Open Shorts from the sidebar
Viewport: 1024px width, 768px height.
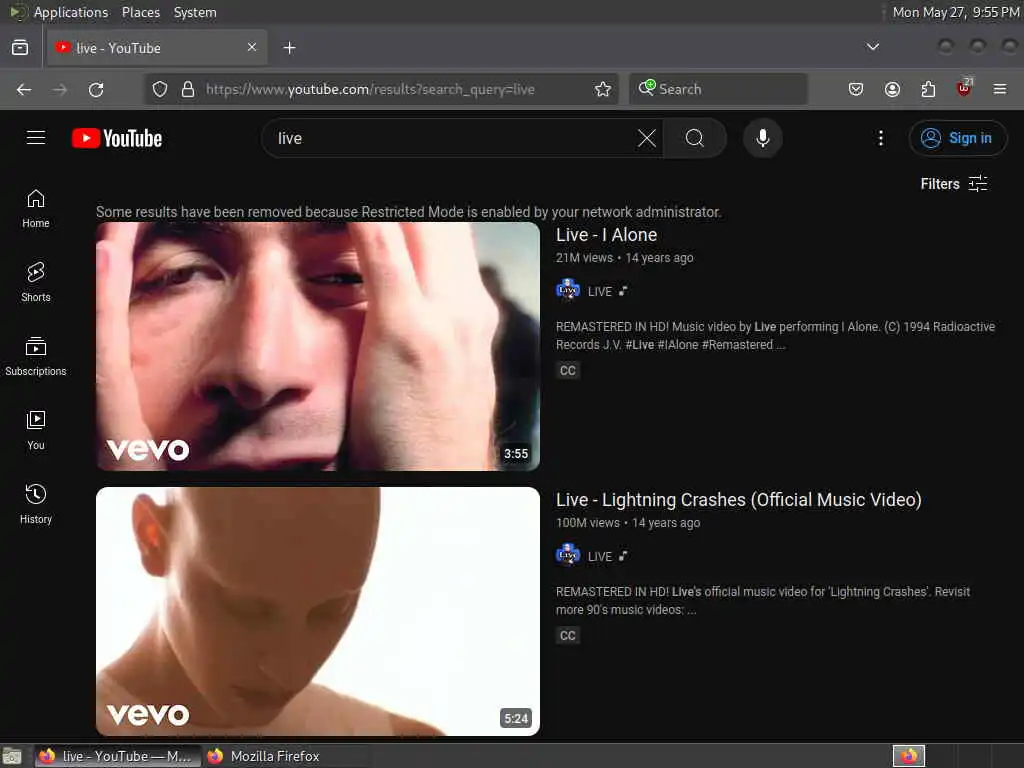click(x=36, y=282)
